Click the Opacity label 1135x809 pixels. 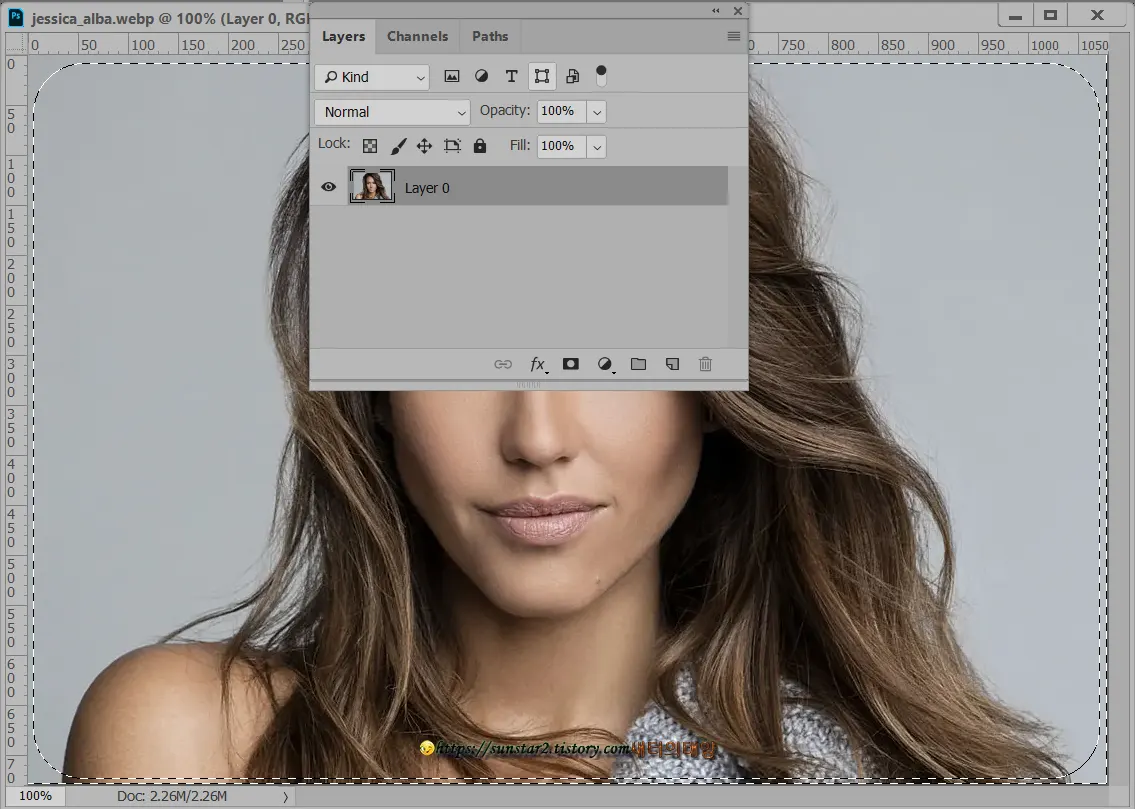click(505, 111)
